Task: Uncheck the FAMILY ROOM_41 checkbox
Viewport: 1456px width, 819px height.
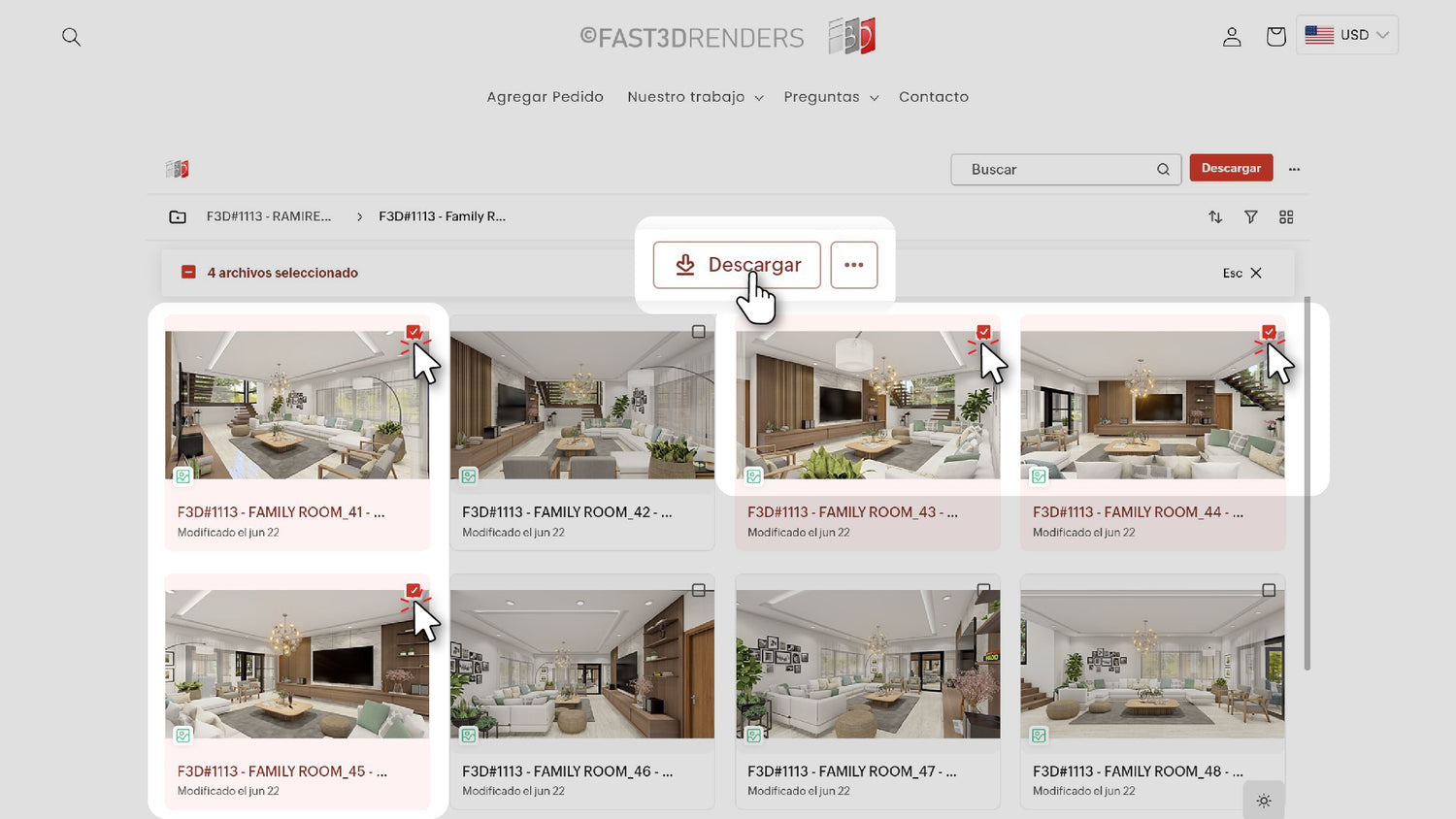Action: pos(414,332)
